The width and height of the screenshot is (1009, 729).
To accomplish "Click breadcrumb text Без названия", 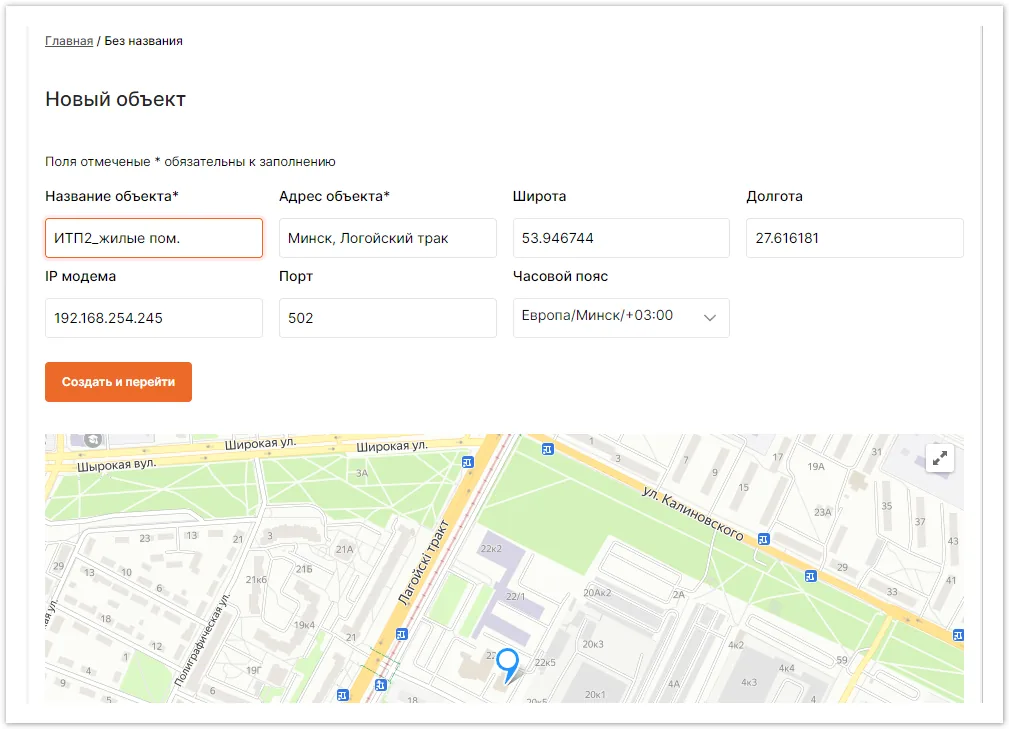I will point(143,41).
